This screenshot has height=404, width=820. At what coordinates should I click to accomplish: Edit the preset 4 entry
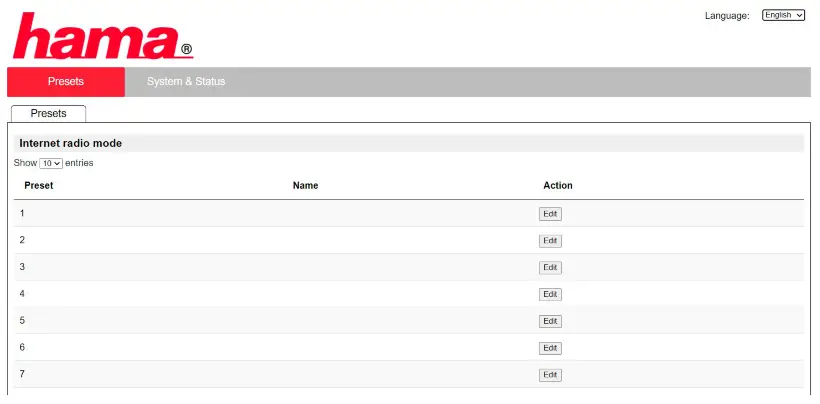click(550, 294)
